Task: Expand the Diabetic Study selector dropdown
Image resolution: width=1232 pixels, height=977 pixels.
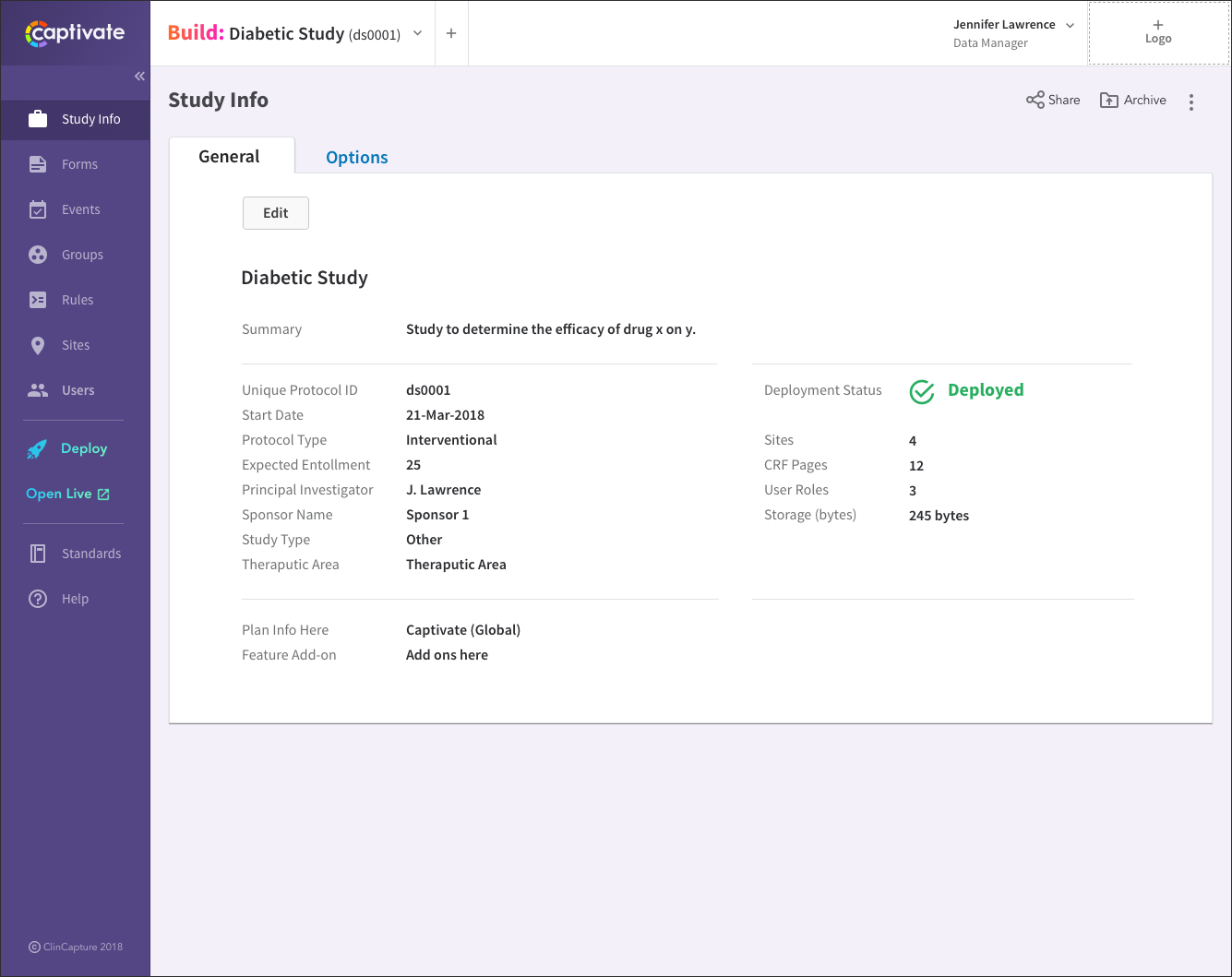Action: pyautogui.click(x=417, y=33)
